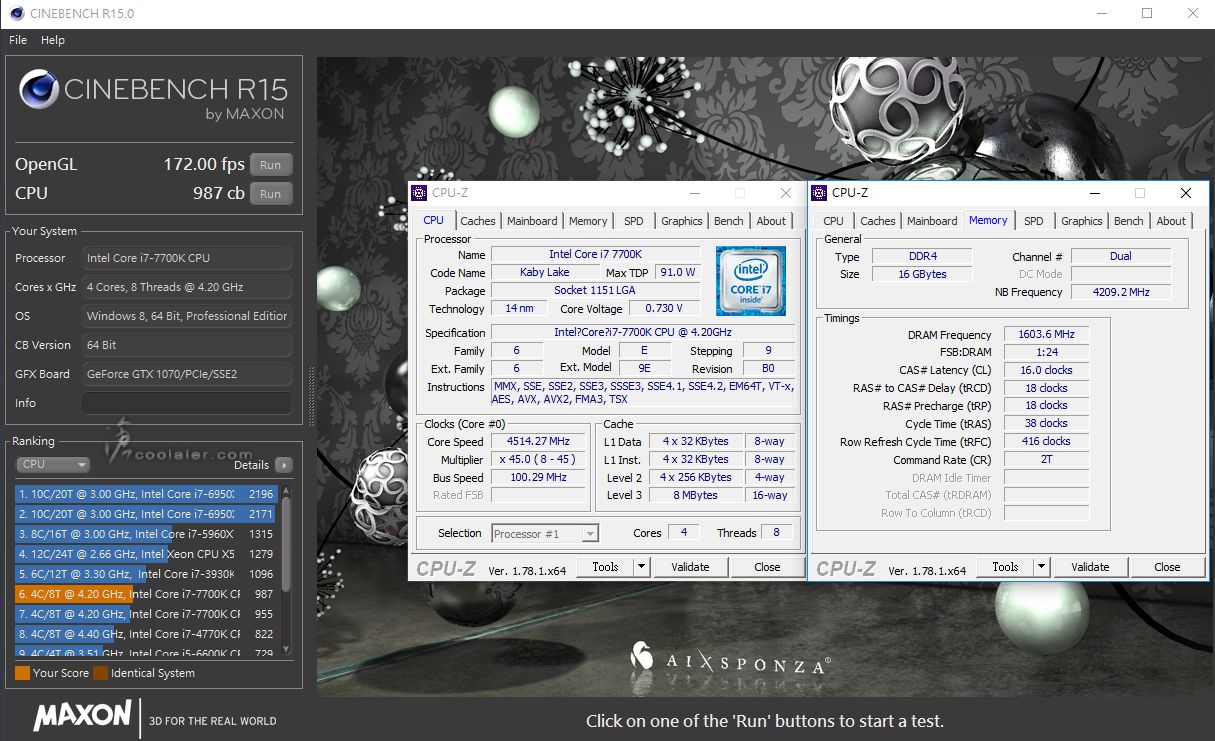Switch to Mainboard tab in CPU-Z CPU window
Screen dimensions: 1215x741
[x=532, y=221]
